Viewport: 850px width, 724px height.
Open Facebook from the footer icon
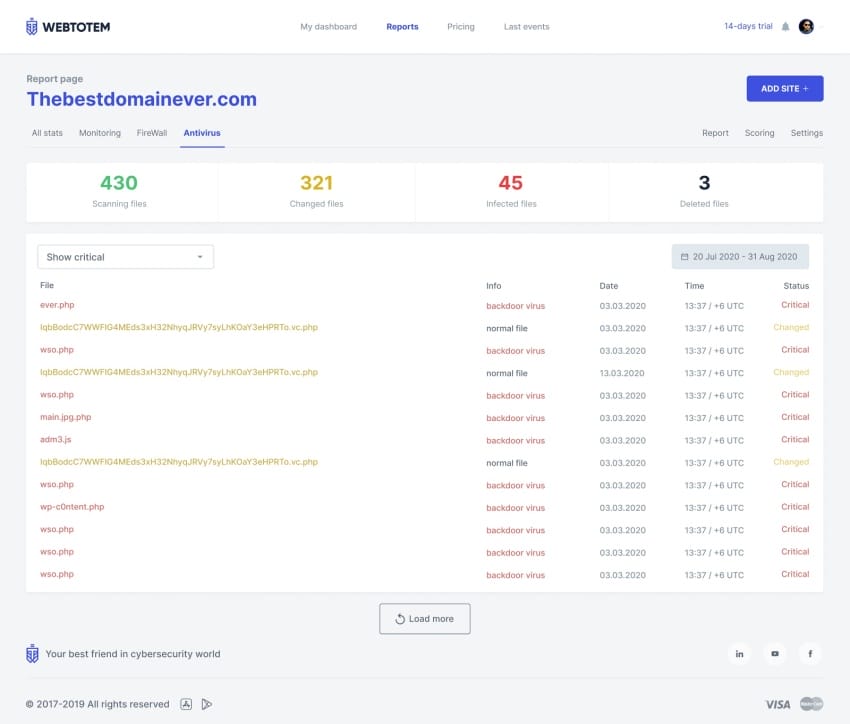[810, 653]
